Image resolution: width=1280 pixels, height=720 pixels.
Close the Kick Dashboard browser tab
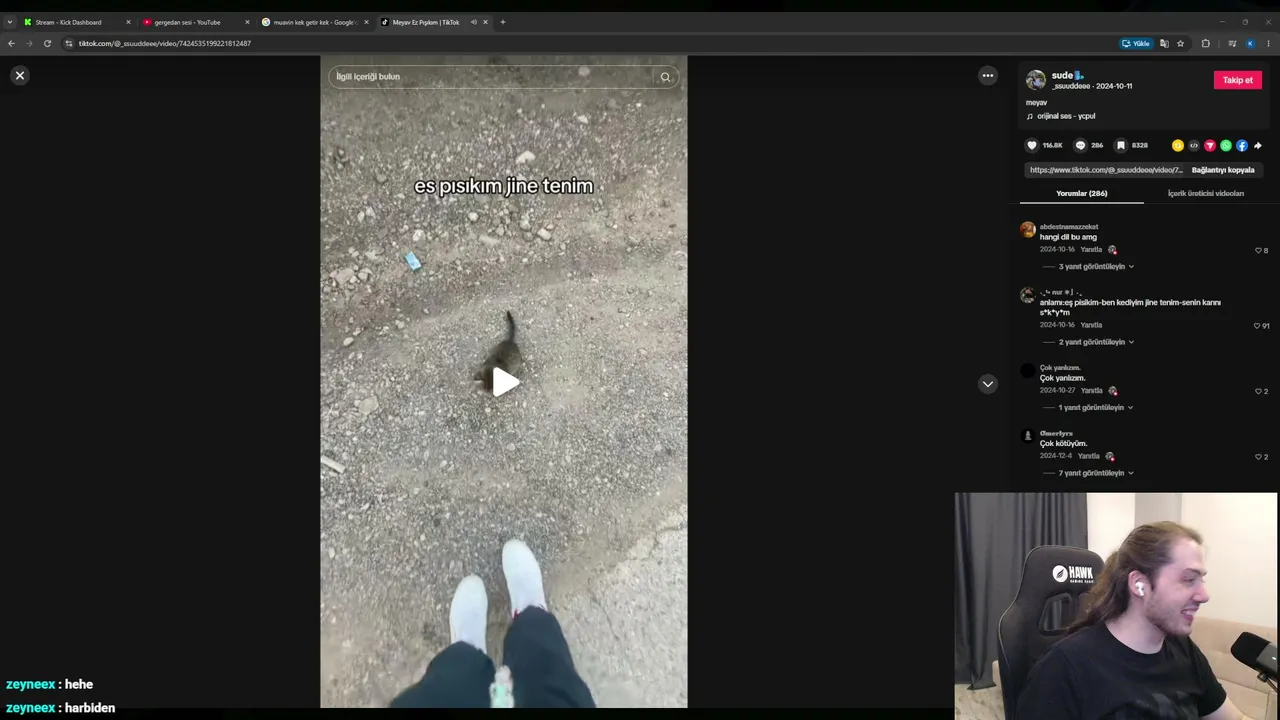(128, 22)
